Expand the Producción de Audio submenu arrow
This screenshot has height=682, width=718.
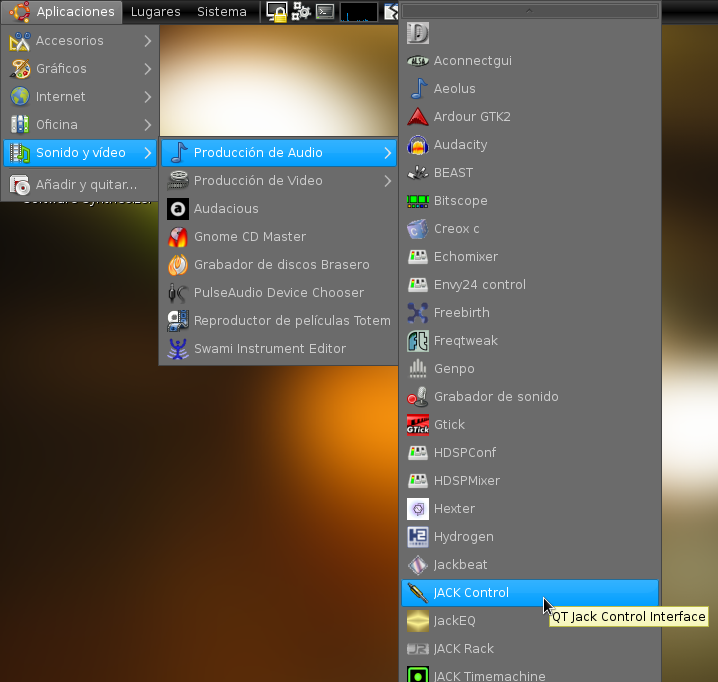387,153
